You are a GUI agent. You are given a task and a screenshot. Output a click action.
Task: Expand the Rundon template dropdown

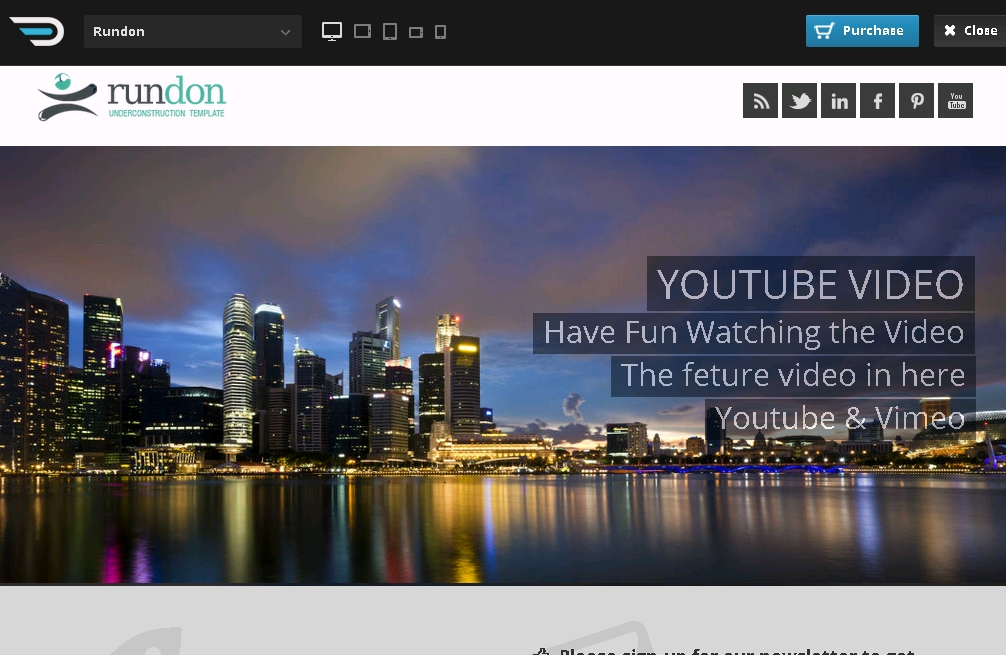pos(193,32)
